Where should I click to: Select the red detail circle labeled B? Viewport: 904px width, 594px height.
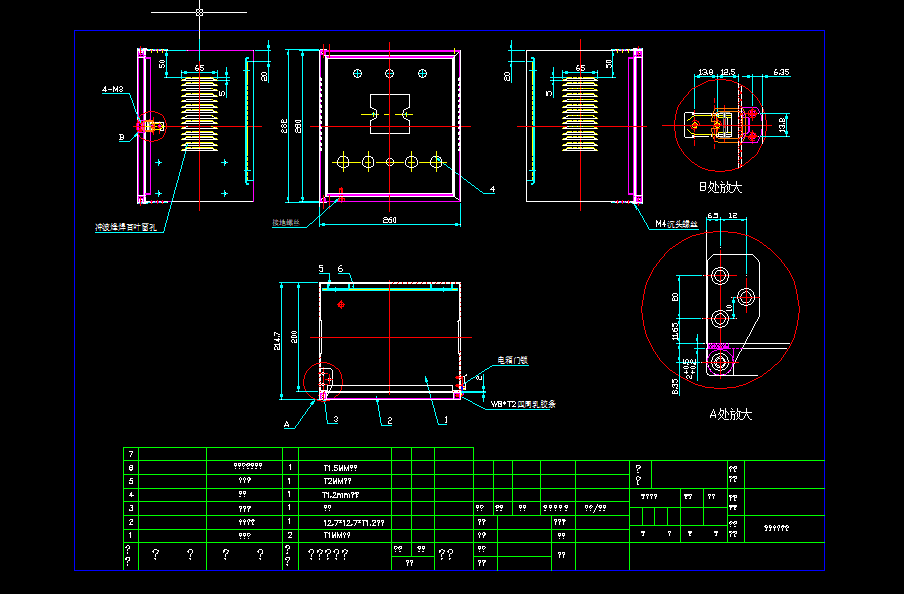tap(152, 126)
